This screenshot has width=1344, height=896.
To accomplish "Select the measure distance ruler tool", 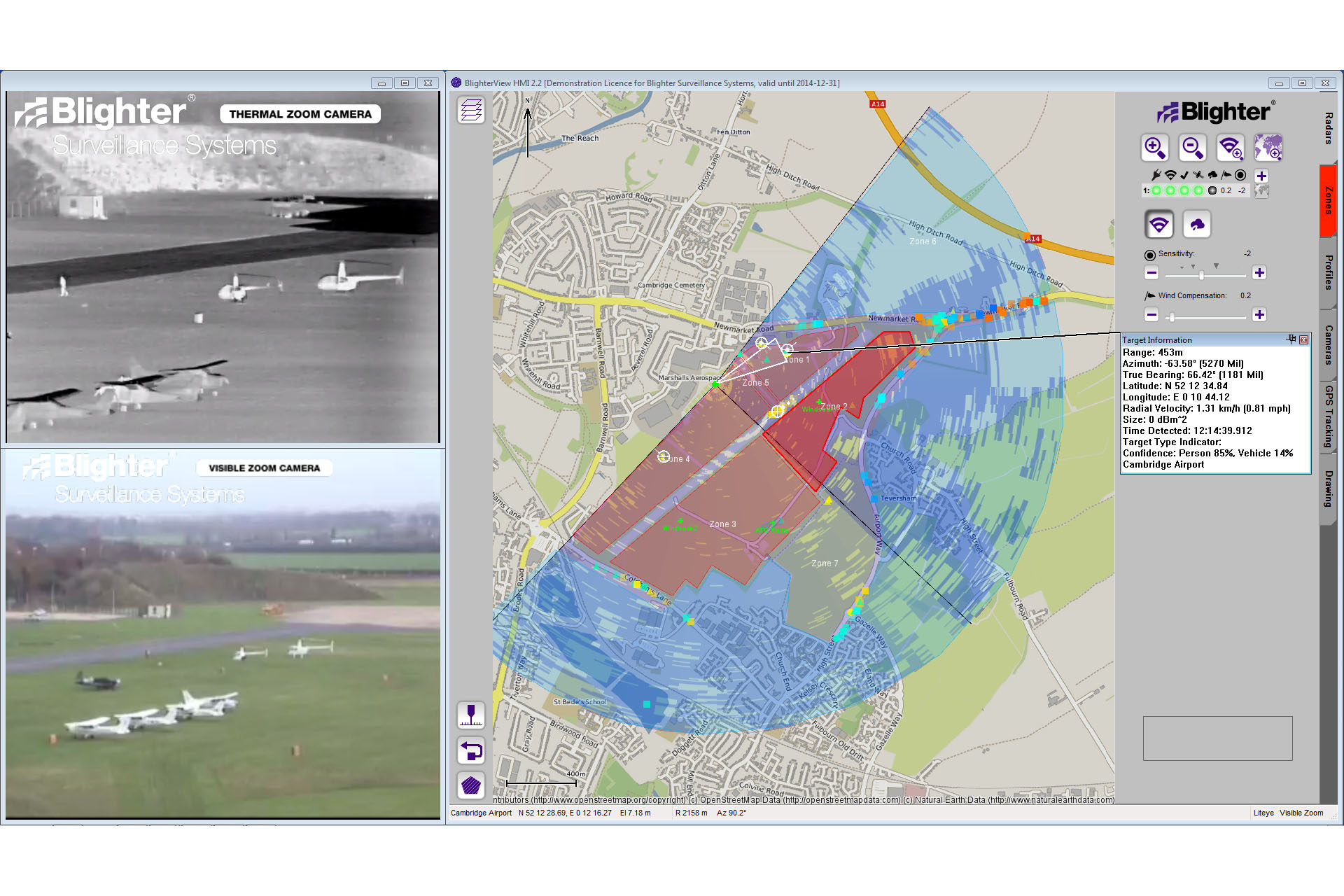I will pos(471,715).
